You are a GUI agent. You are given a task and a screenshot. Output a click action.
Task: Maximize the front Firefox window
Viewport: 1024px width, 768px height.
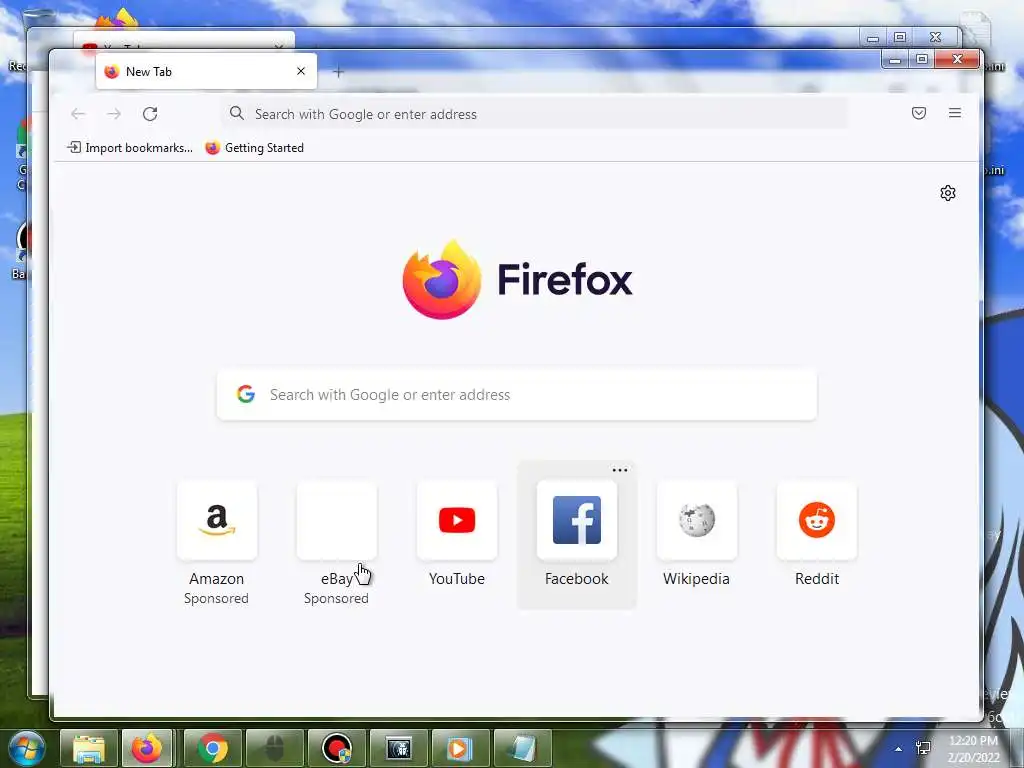(922, 59)
